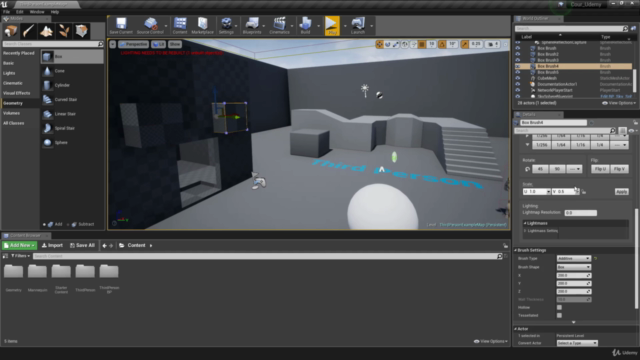
Task: Select the rotate gizmo viewport icon
Action: point(387,44)
